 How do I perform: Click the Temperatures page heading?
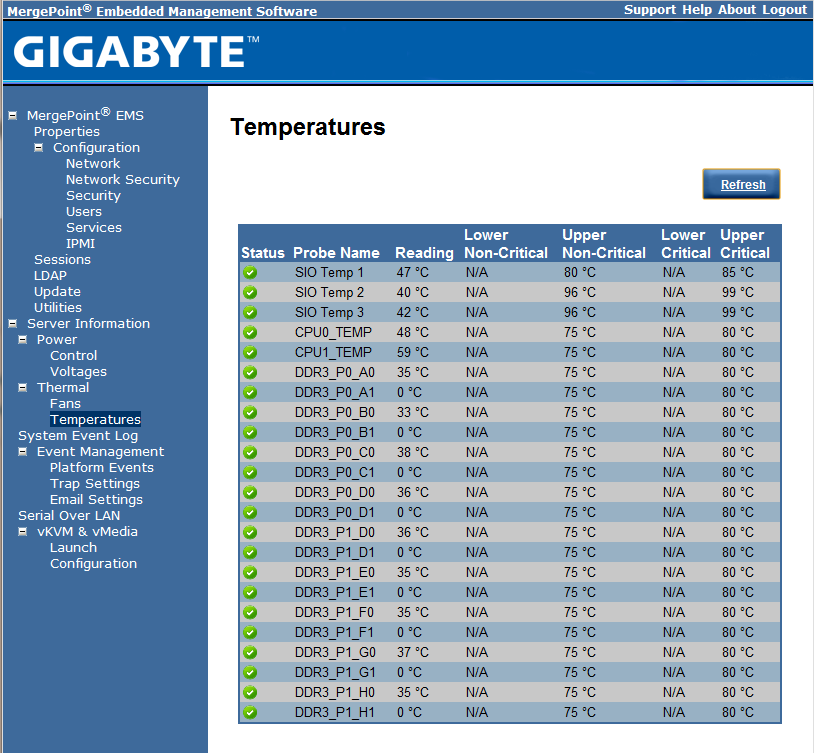[x=308, y=127]
